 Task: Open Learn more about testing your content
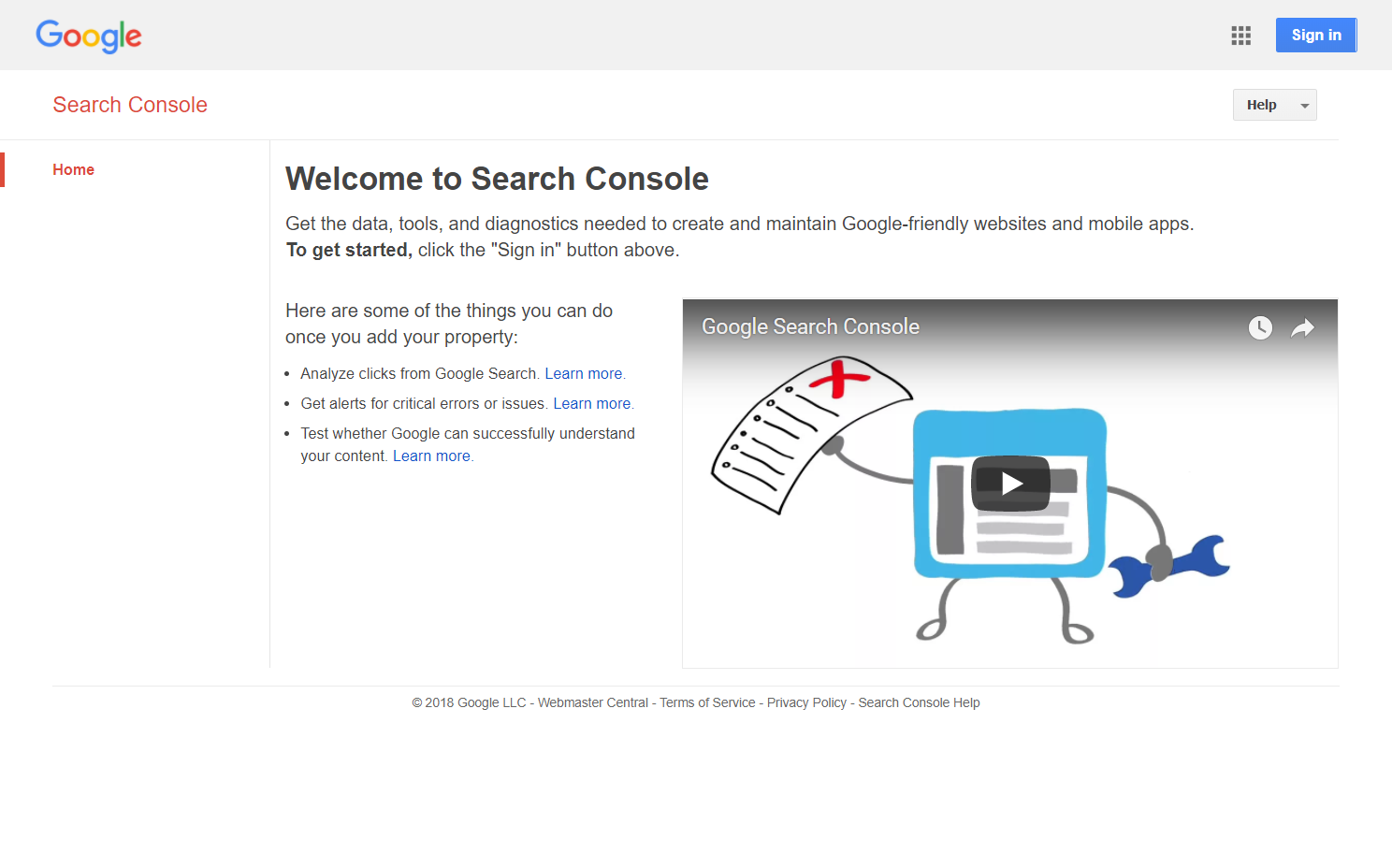pos(431,456)
